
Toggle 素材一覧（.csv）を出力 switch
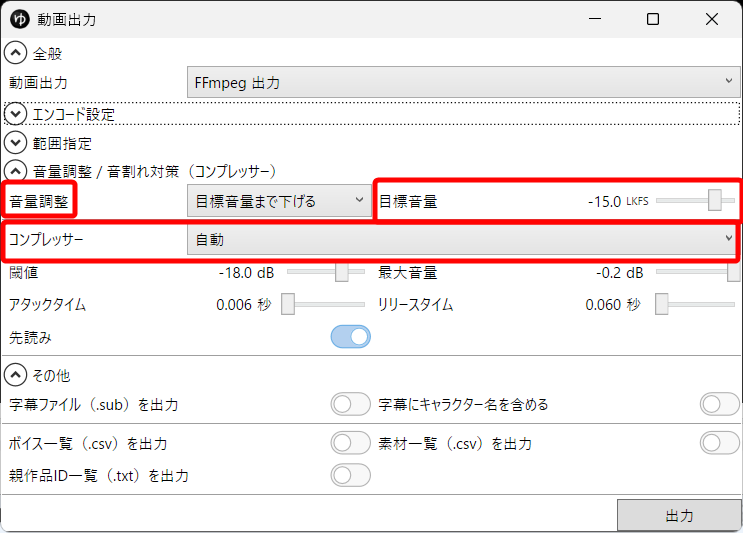point(720,443)
